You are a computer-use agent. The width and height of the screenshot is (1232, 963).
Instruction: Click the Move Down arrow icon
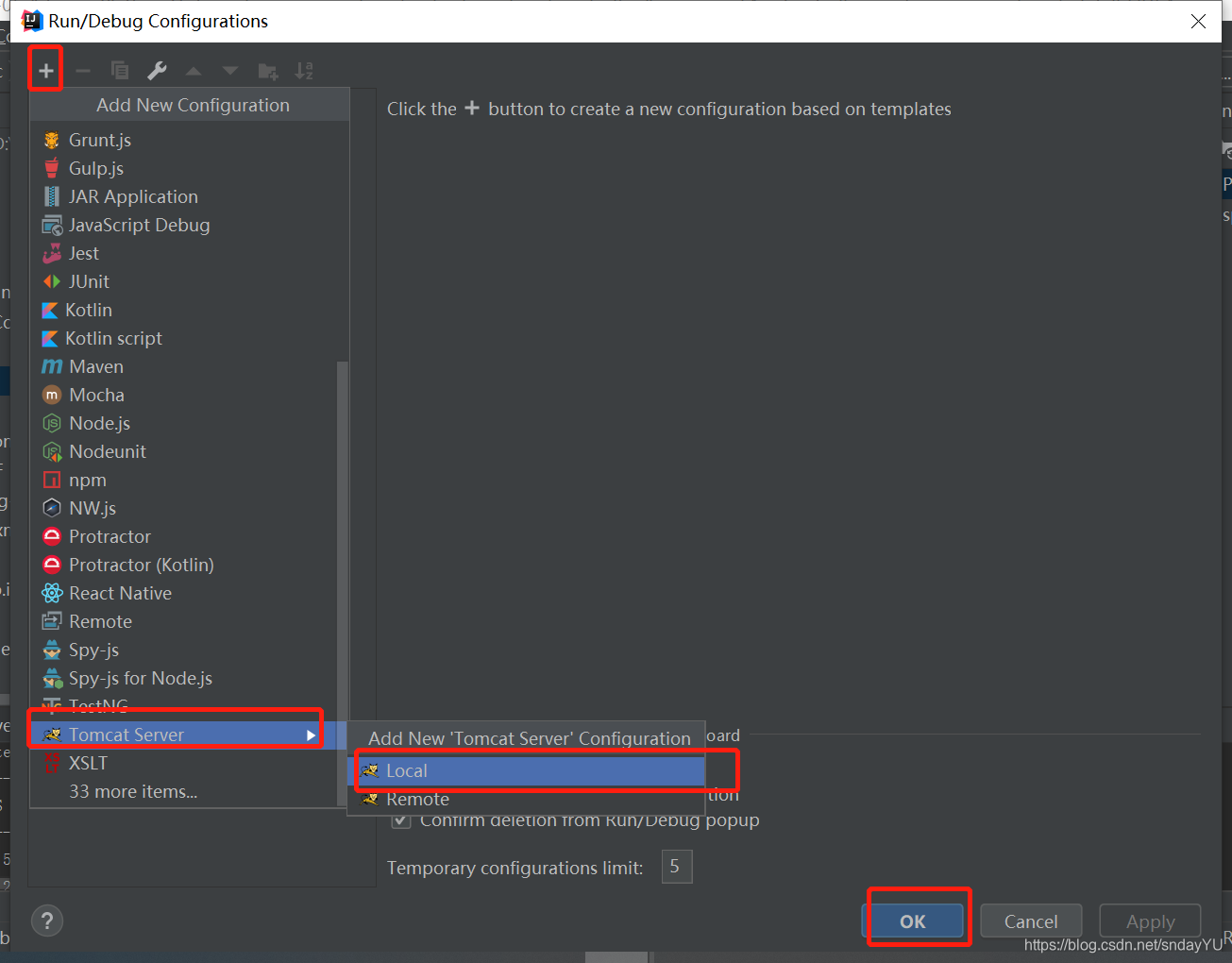click(x=230, y=71)
